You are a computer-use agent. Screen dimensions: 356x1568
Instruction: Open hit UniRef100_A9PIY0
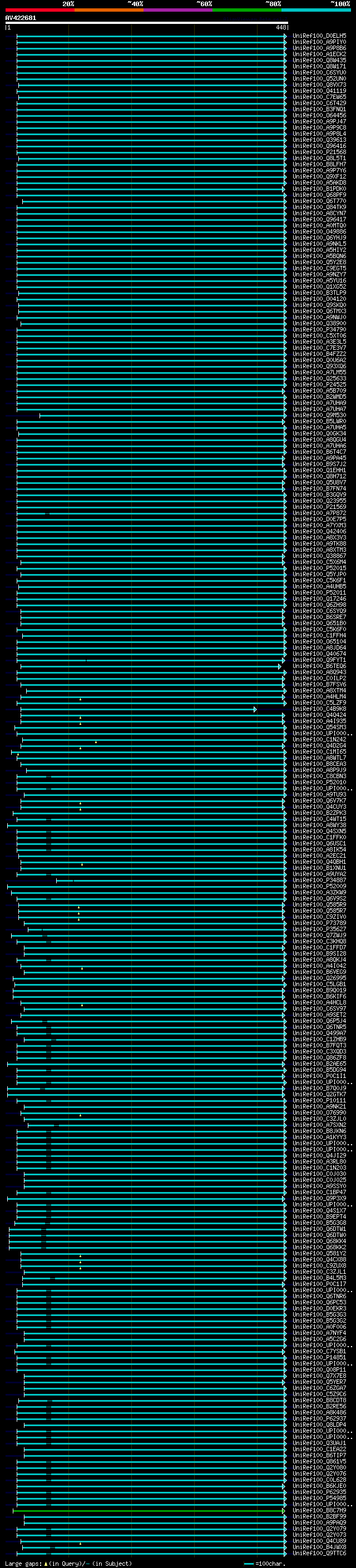pos(319,42)
